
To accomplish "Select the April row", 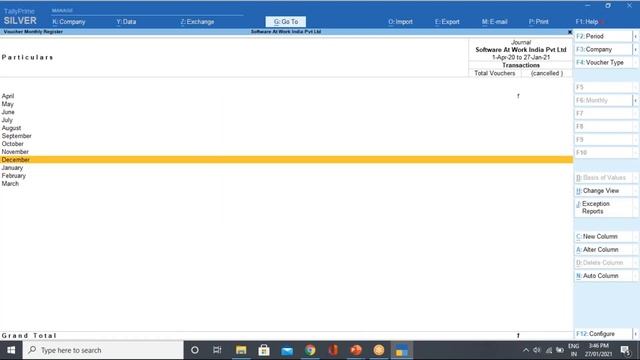I will [x=286, y=96].
